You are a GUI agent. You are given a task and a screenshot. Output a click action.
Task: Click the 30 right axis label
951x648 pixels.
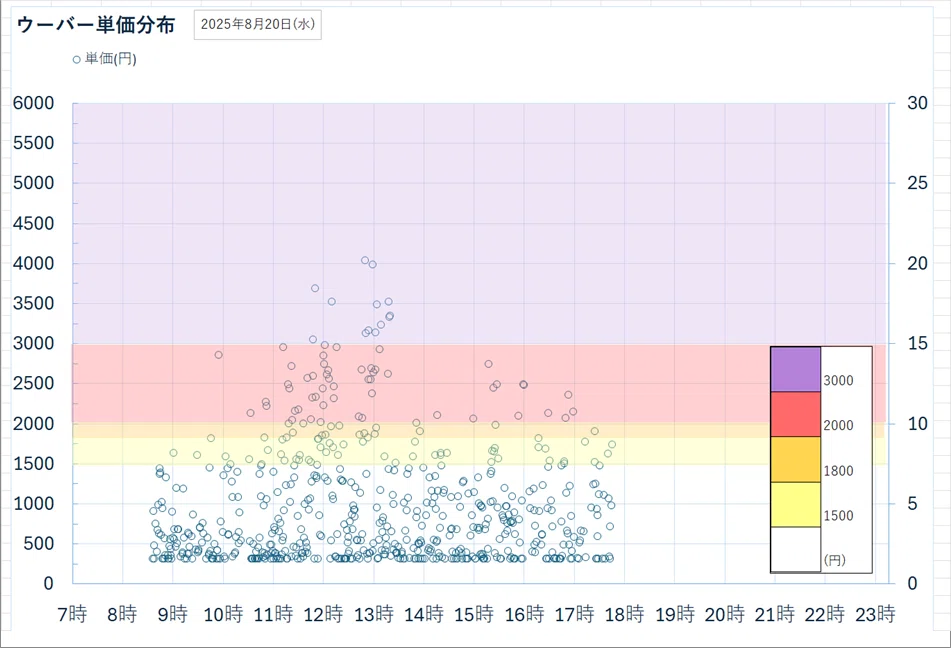[x=918, y=103]
